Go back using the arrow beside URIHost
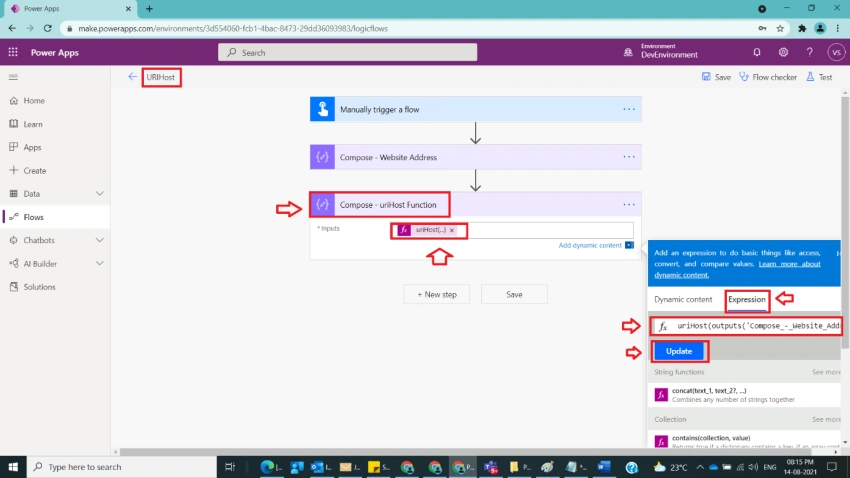This screenshot has height=478, width=850. click(132, 77)
